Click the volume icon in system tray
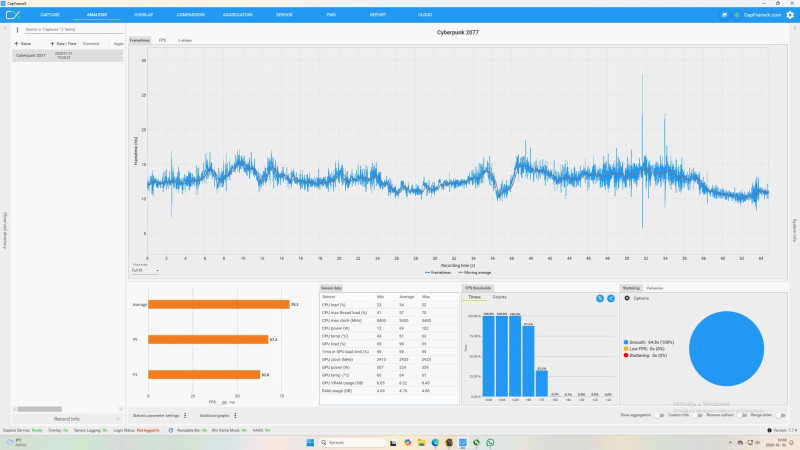The height and width of the screenshot is (450, 800). 758,442
